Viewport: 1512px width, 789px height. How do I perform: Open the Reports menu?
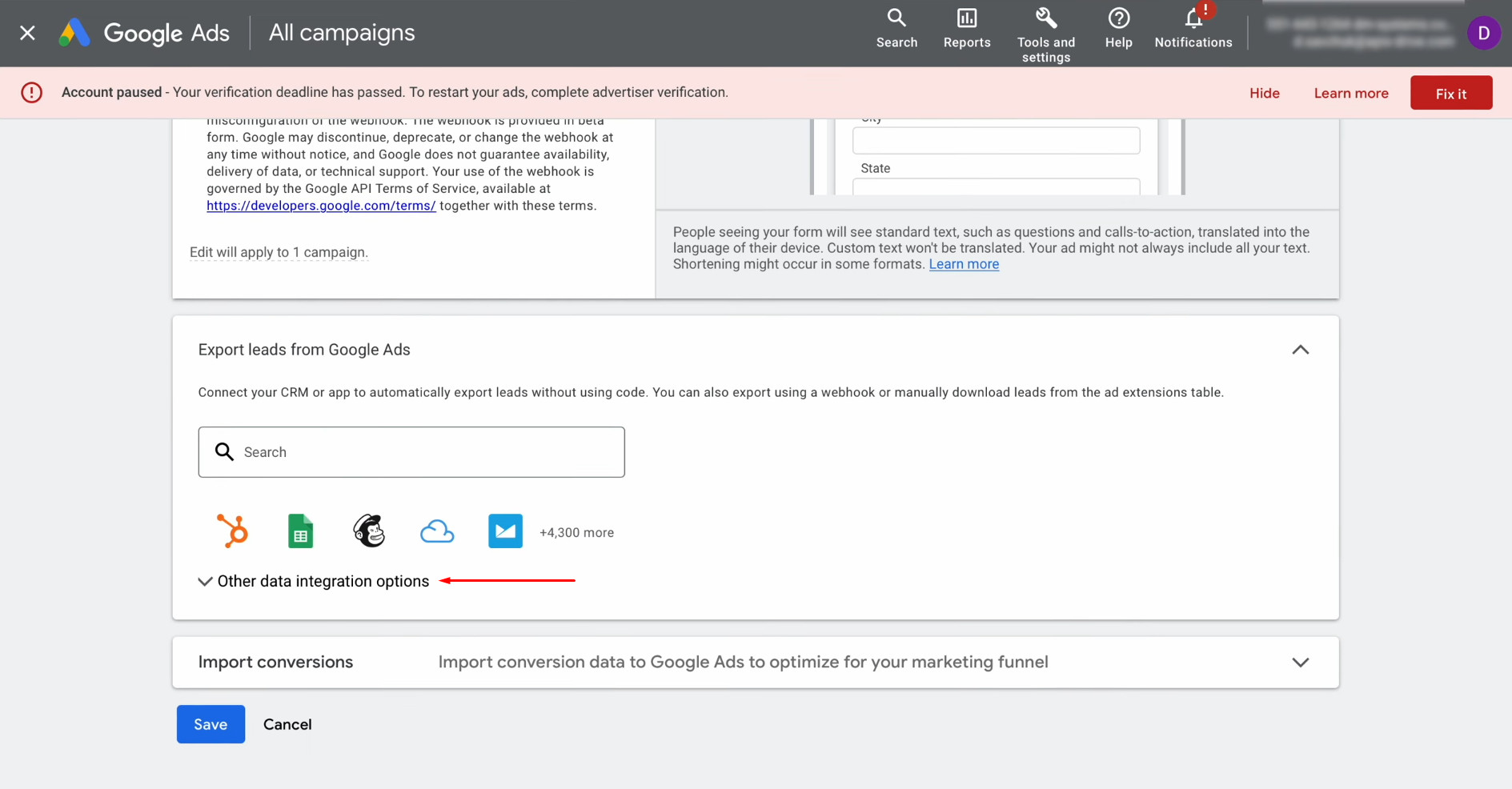(967, 29)
